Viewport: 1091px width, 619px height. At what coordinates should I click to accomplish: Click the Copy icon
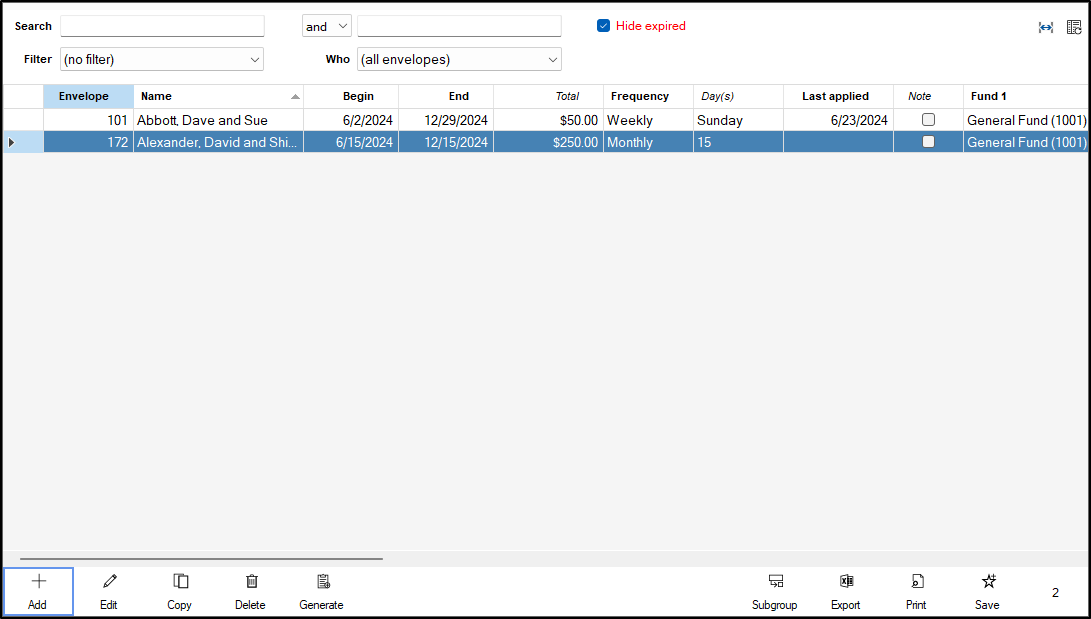[180, 582]
